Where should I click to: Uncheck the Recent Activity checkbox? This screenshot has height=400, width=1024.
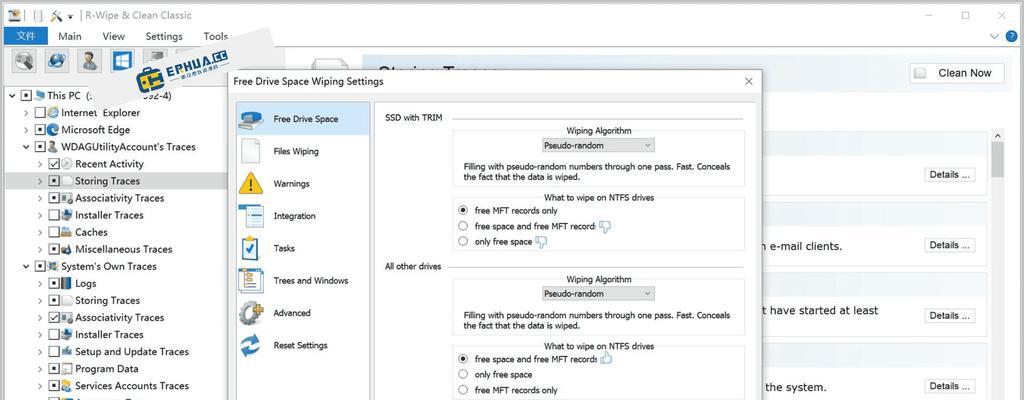54,164
